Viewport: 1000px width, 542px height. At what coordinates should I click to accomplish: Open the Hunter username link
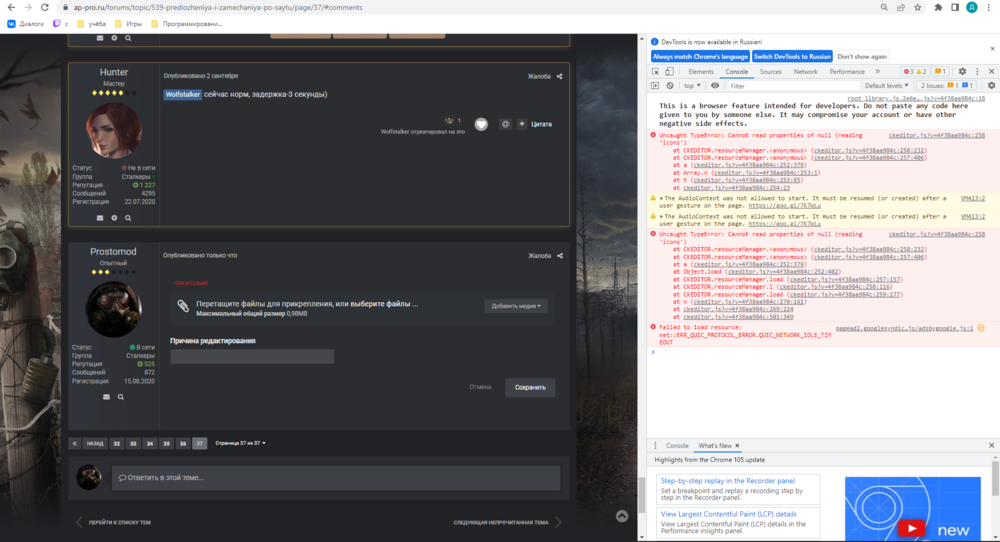coord(114,72)
